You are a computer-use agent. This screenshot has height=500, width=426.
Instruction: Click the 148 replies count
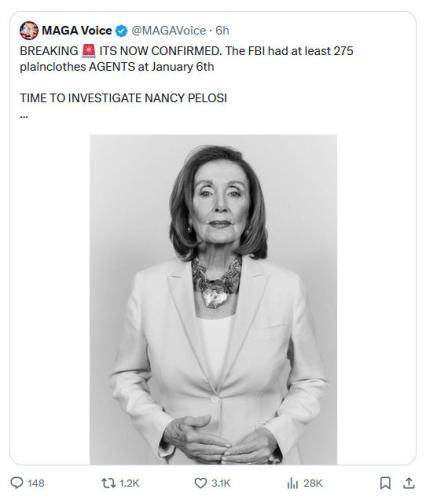[x=36, y=483]
